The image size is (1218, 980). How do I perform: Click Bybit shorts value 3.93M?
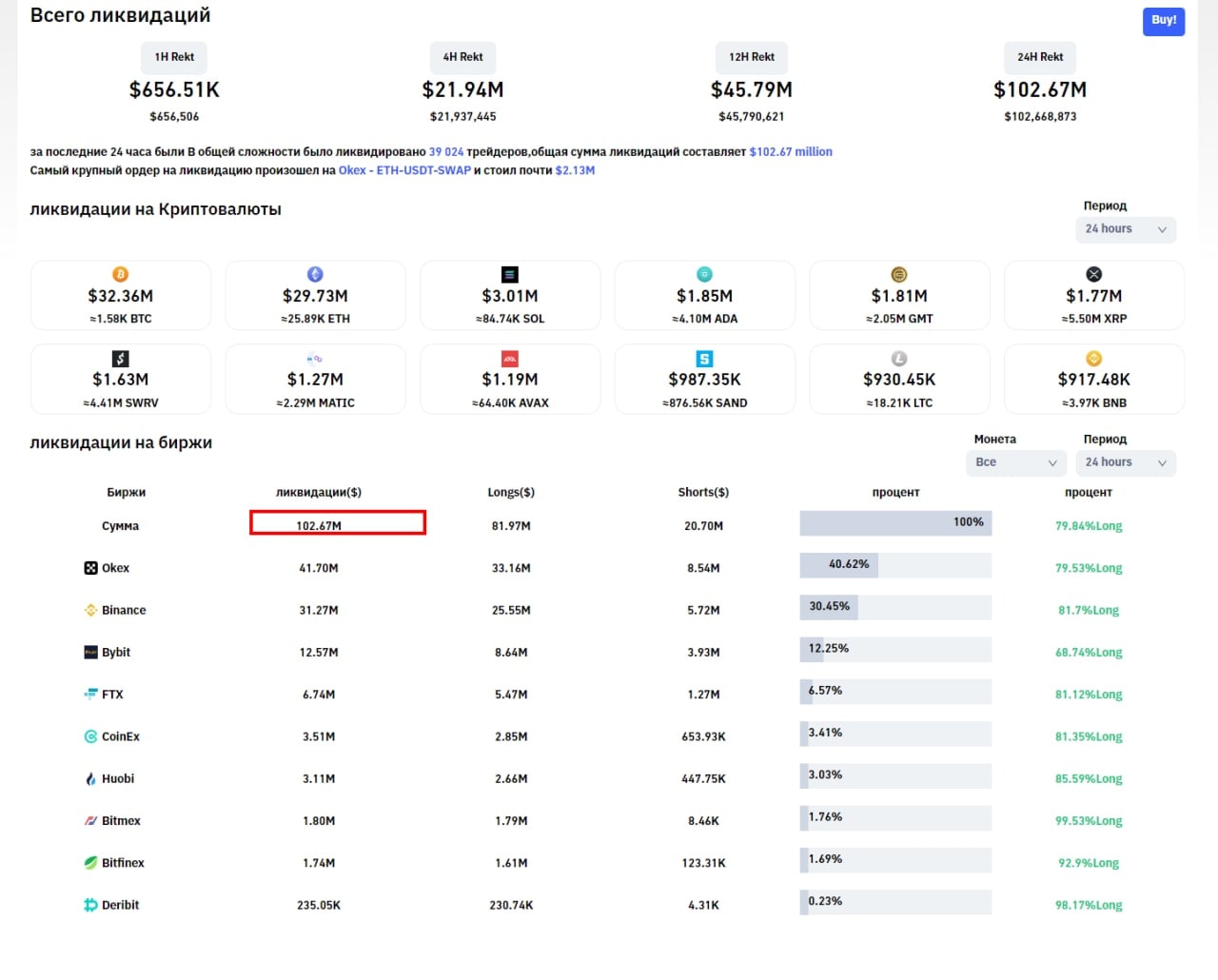pos(703,653)
